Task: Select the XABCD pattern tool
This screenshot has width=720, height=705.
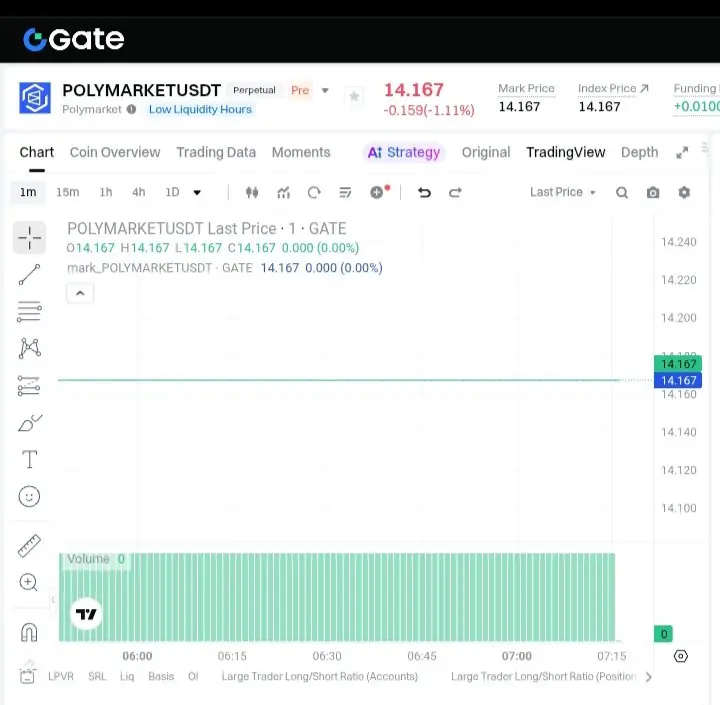Action: click(x=29, y=348)
